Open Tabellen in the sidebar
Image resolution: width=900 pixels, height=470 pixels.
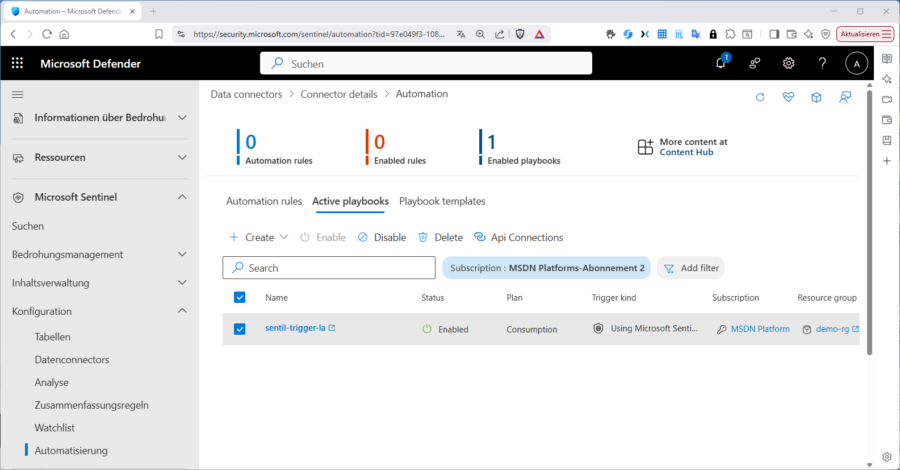pyautogui.click(x=52, y=337)
